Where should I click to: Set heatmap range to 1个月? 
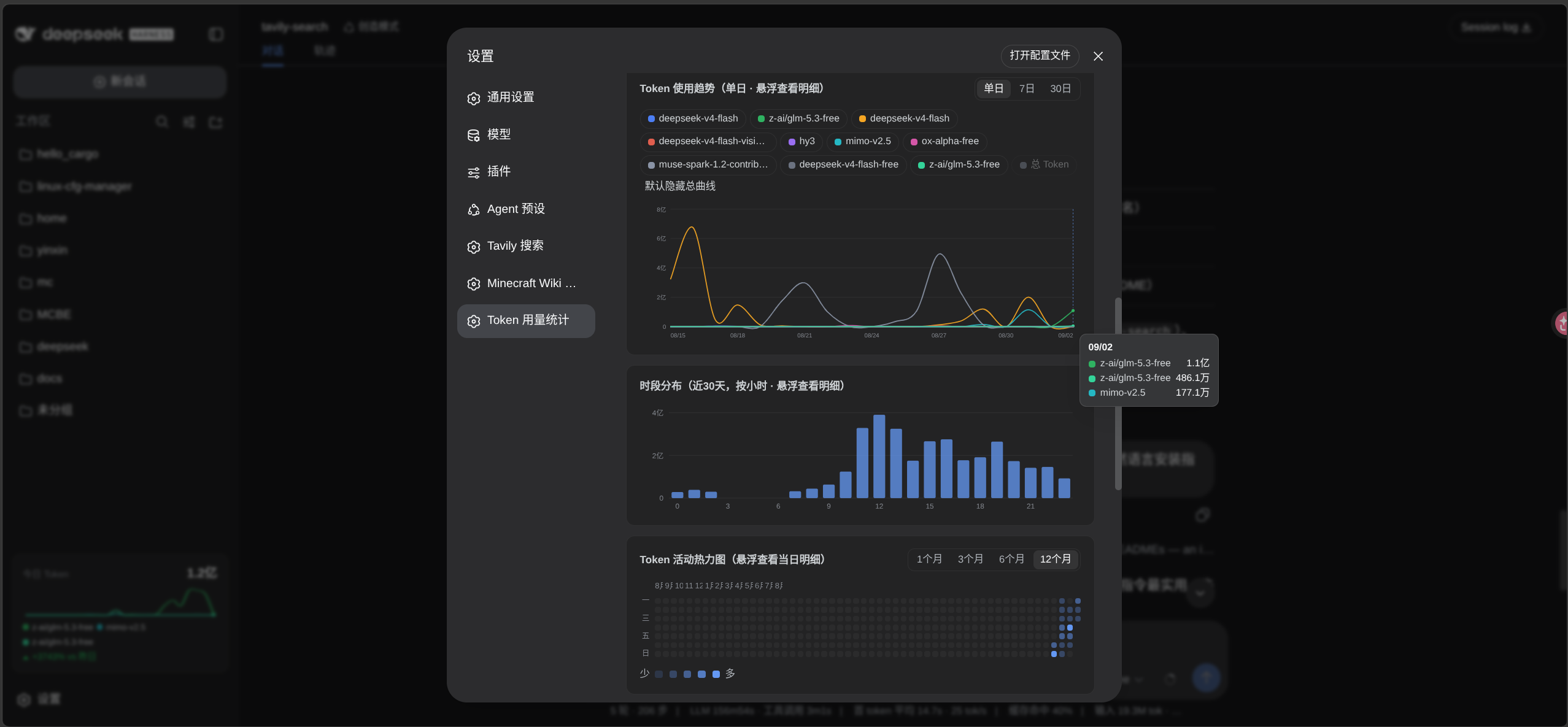tap(929, 559)
